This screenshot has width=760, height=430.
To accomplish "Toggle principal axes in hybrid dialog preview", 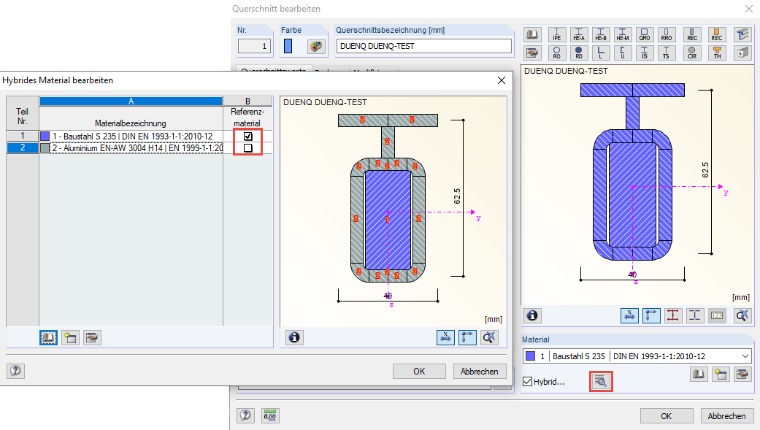I will pos(445,337).
